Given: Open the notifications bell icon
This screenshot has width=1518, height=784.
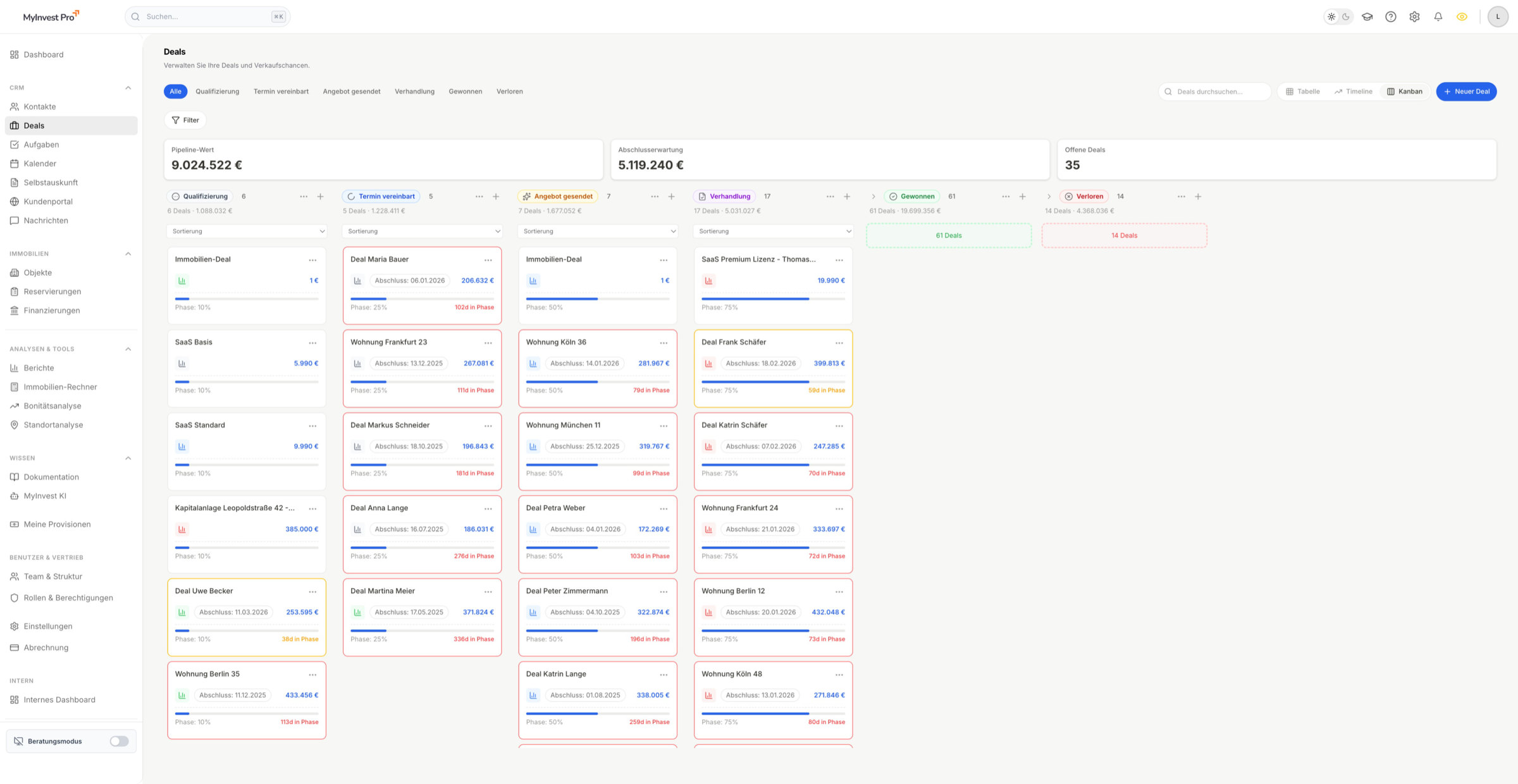Looking at the screenshot, I should tap(1438, 16).
